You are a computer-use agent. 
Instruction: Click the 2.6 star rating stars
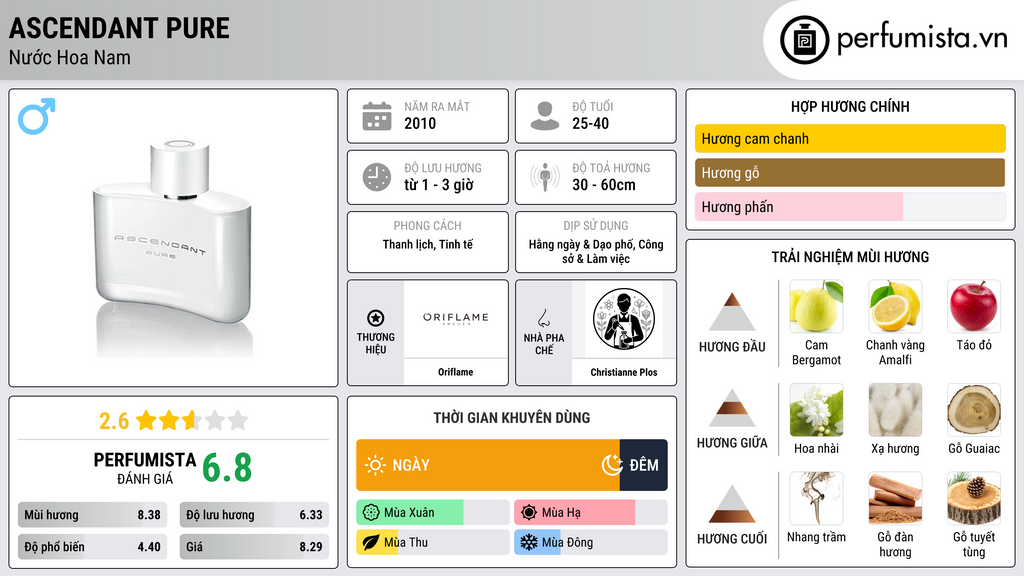(192, 421)
